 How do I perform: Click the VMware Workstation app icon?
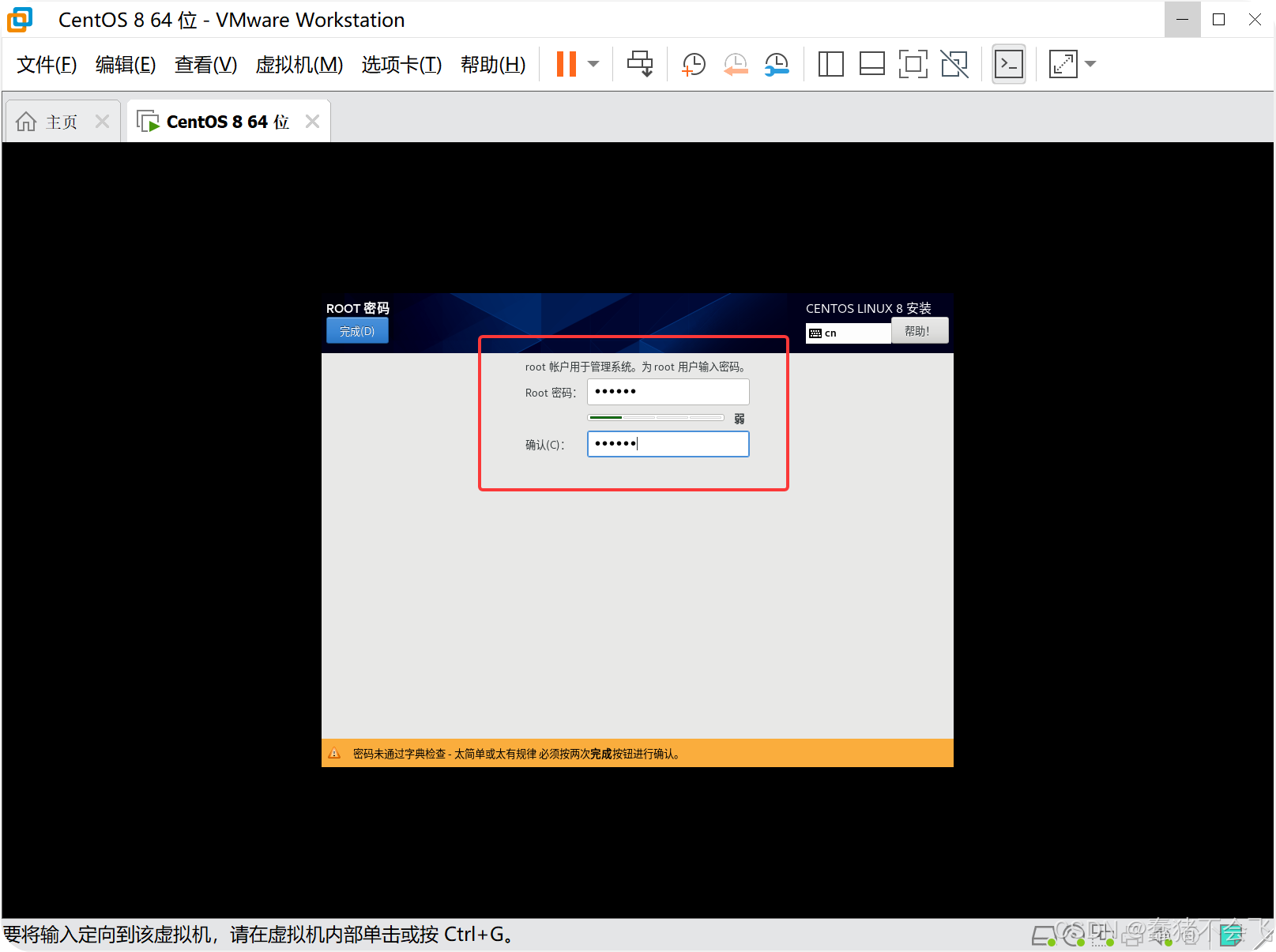tap(20, 20)
